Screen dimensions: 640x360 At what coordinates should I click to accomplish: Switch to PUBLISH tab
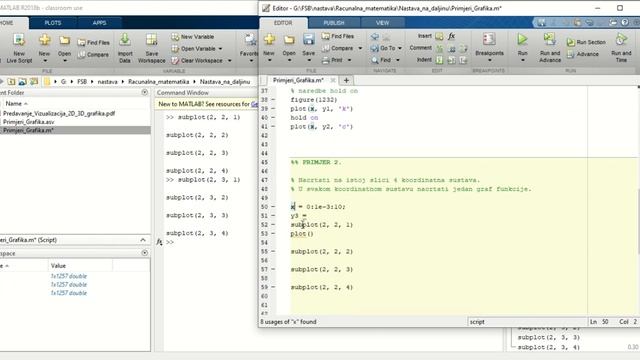point(334,23)
